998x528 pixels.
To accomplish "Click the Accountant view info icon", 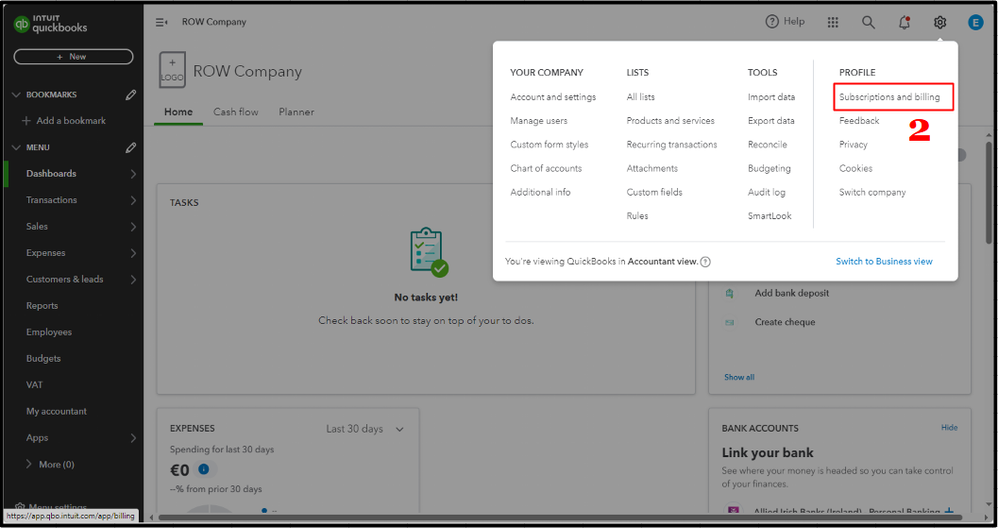I will point(706,262).
